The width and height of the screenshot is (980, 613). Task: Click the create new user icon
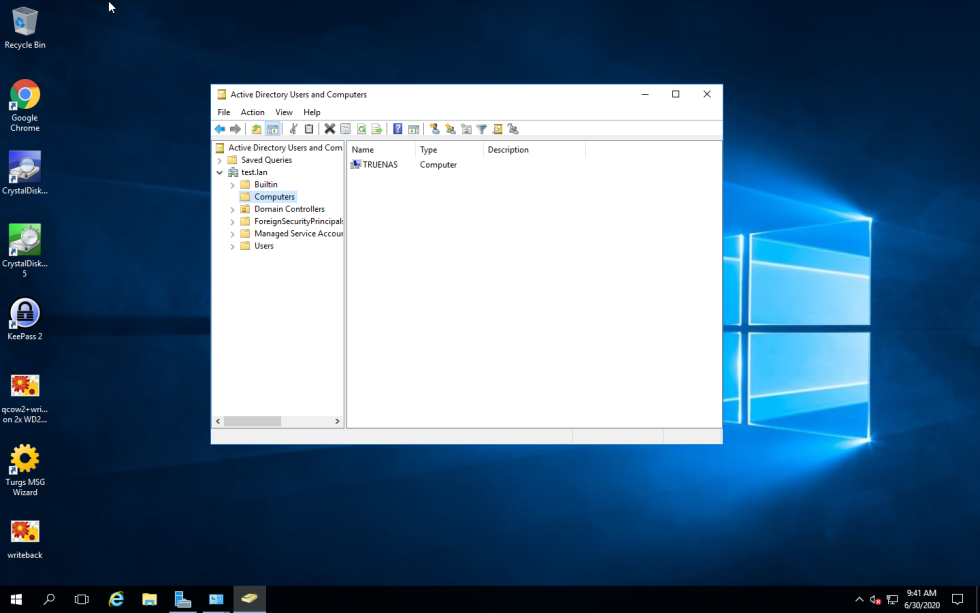(434, 129)
